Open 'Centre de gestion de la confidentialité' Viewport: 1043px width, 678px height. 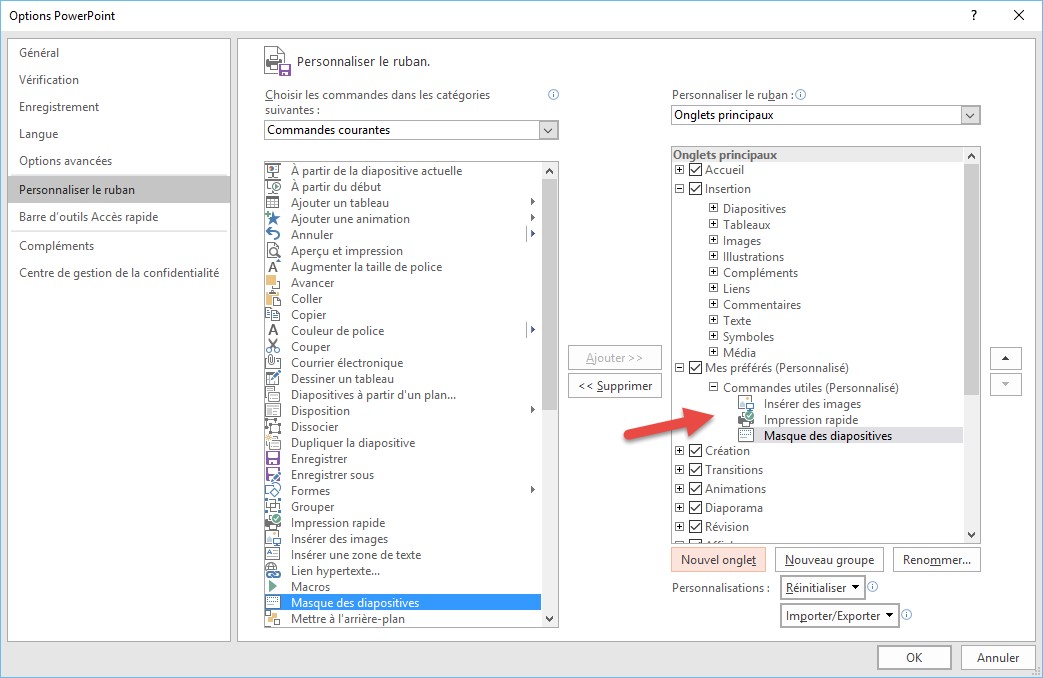119,273
